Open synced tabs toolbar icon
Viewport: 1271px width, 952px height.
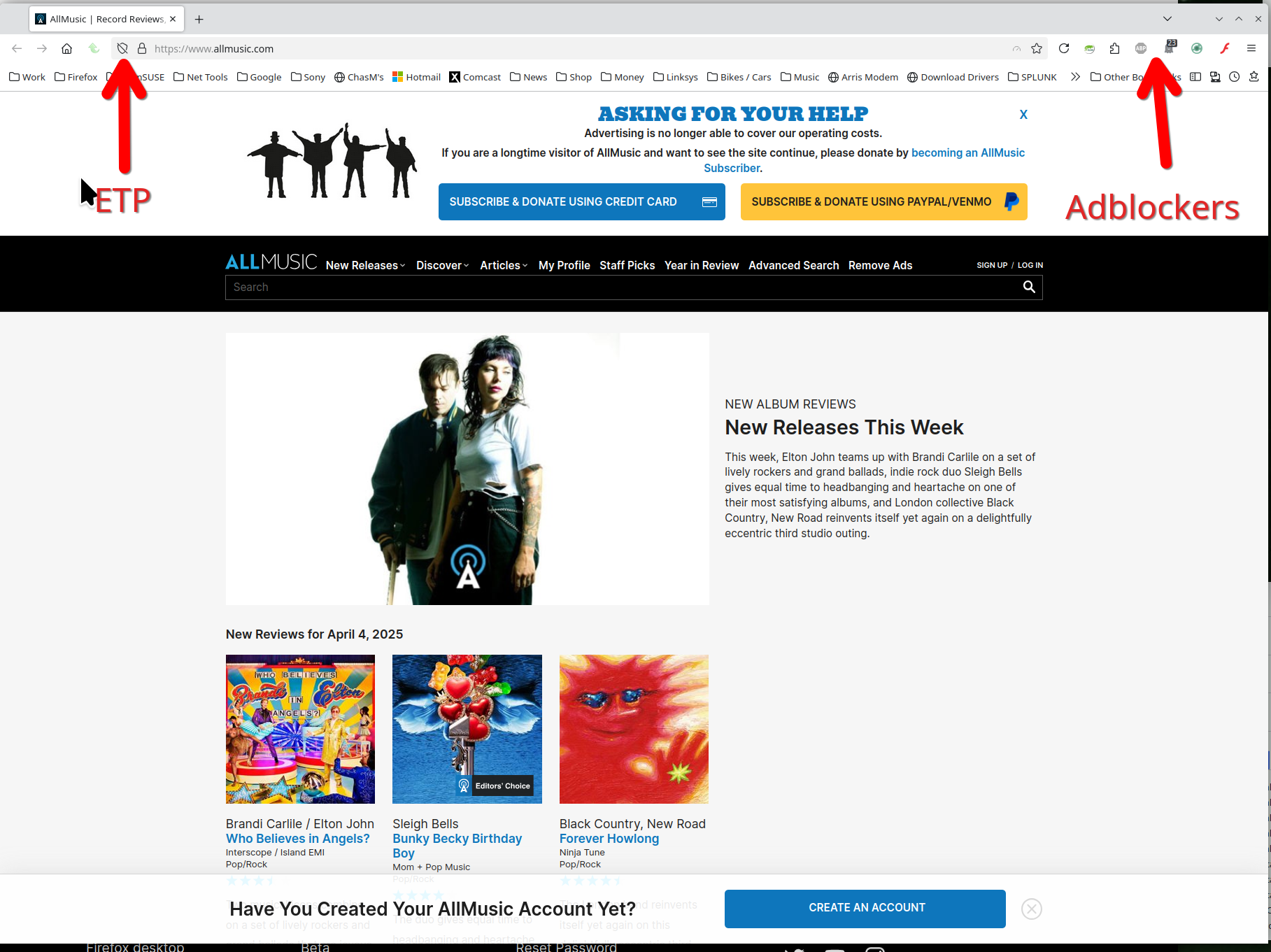(1215, 77)
